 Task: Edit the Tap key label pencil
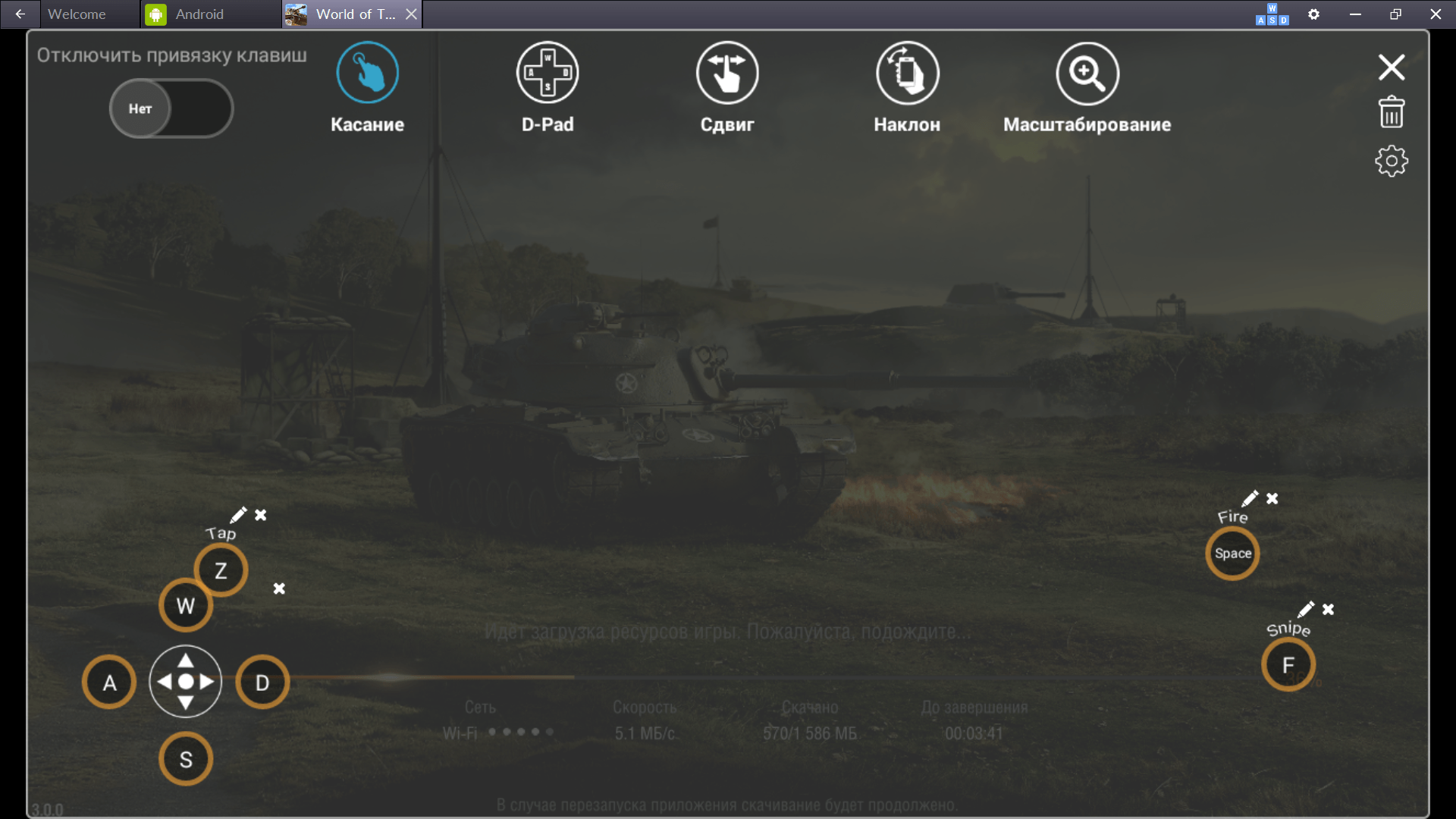[x=238, y=515]
